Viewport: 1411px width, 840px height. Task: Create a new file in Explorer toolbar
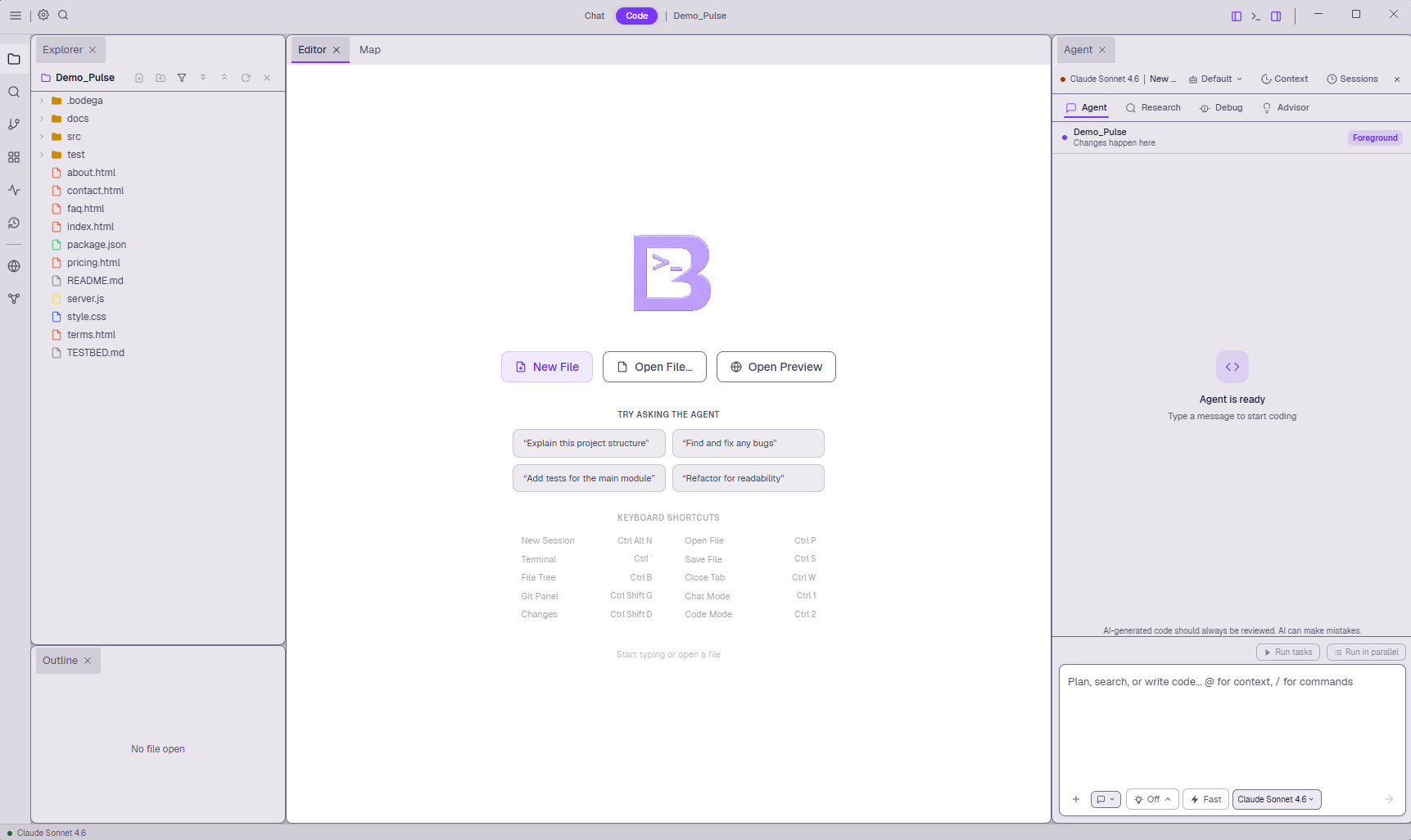[139, 78]
